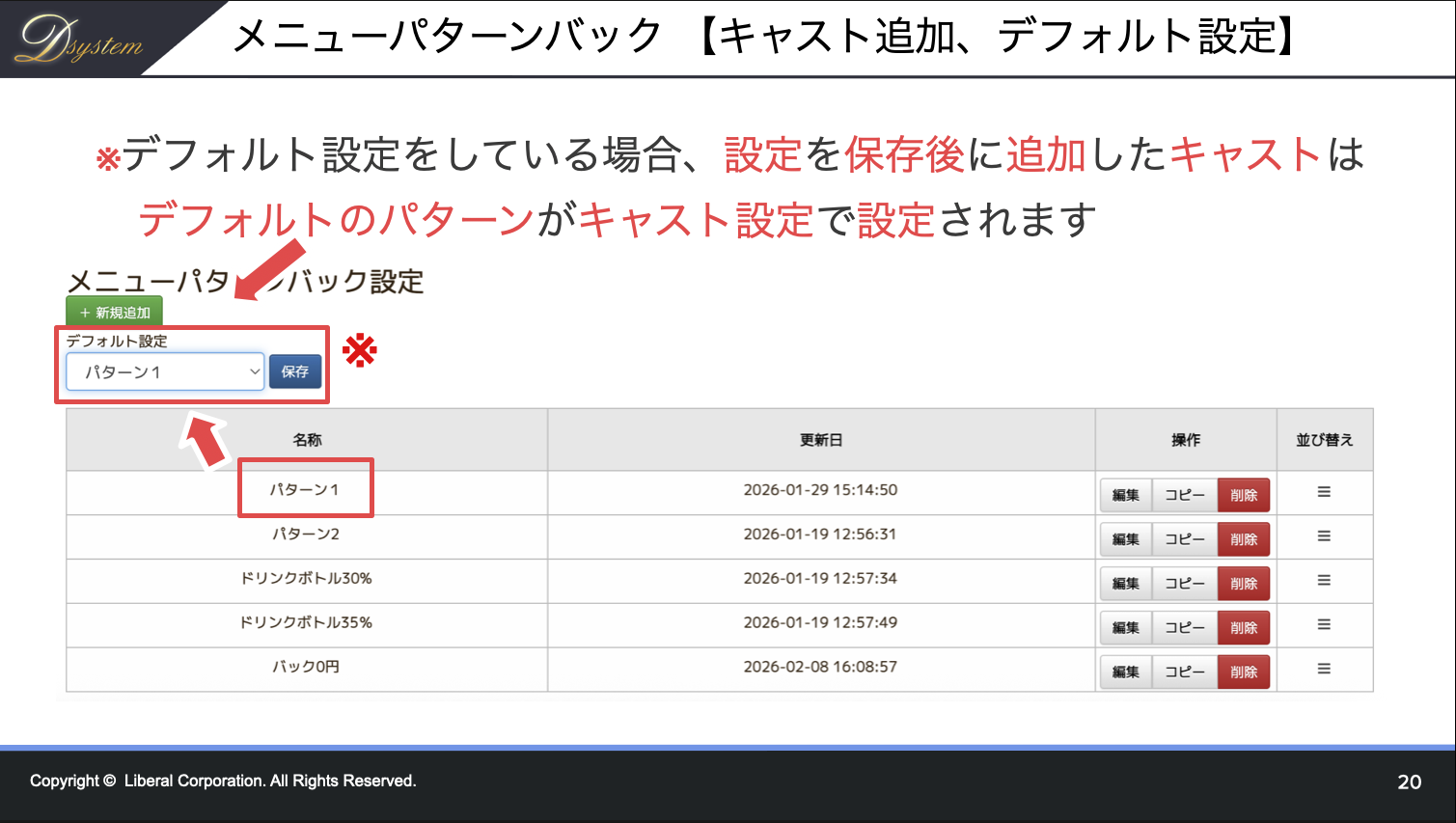Click the date 2026-02-08 16:08:57

click(820, 668)
